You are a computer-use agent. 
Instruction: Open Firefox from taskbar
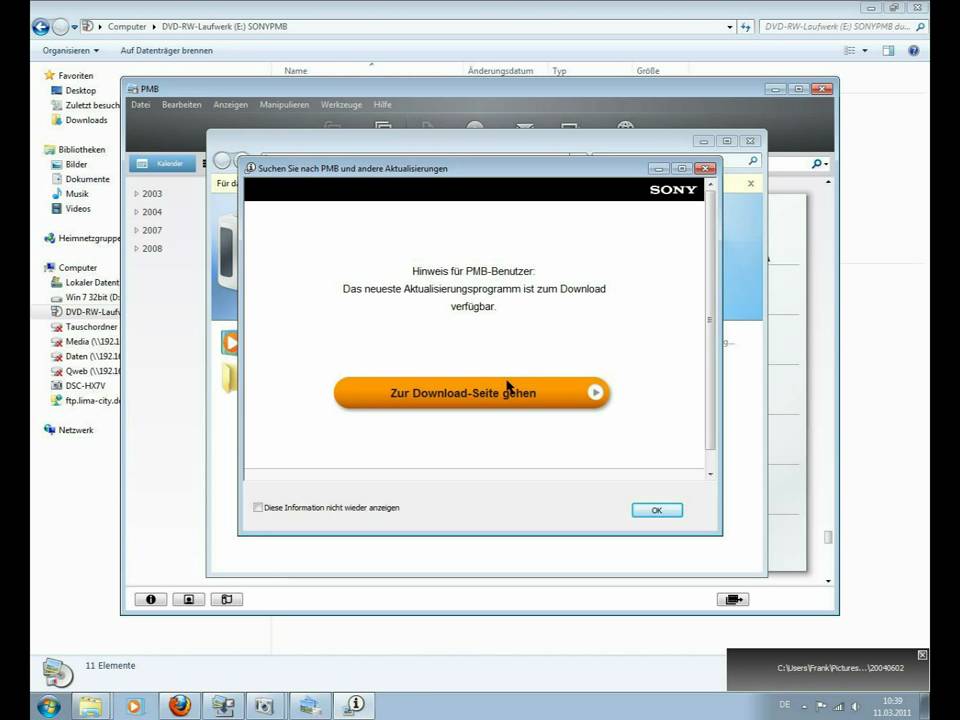click(179, 707)
